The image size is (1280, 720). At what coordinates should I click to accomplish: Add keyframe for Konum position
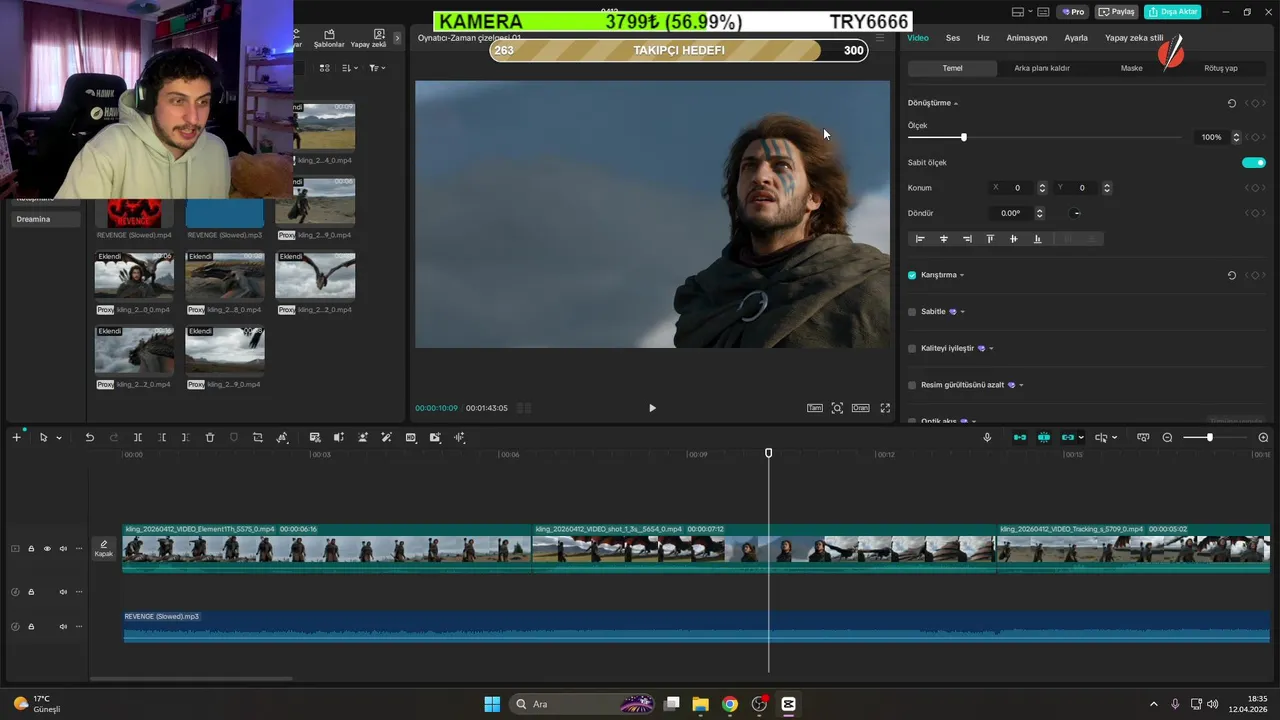1255,188
